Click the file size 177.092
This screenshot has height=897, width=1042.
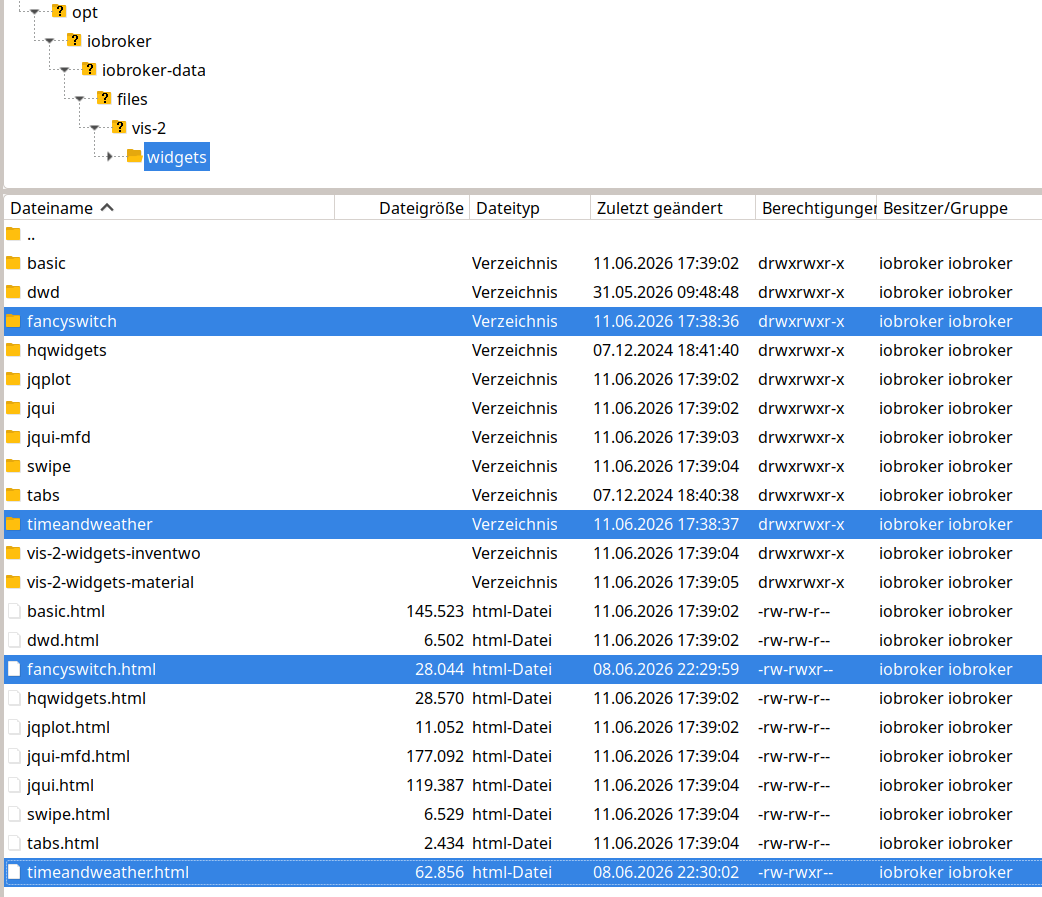pyautogui.click(x=435, y=756)
